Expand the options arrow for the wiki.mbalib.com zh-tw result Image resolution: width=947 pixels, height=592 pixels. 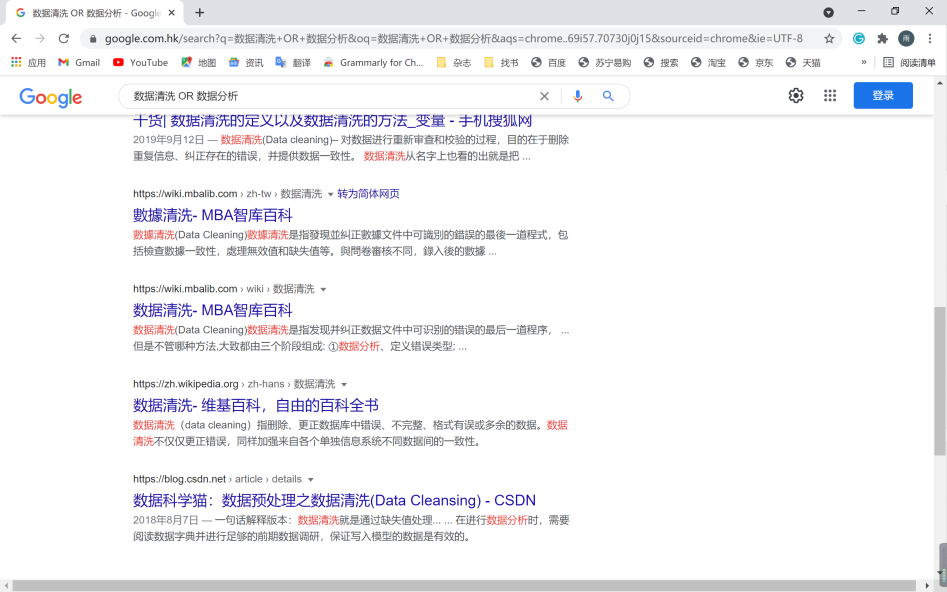click(330, 195)
